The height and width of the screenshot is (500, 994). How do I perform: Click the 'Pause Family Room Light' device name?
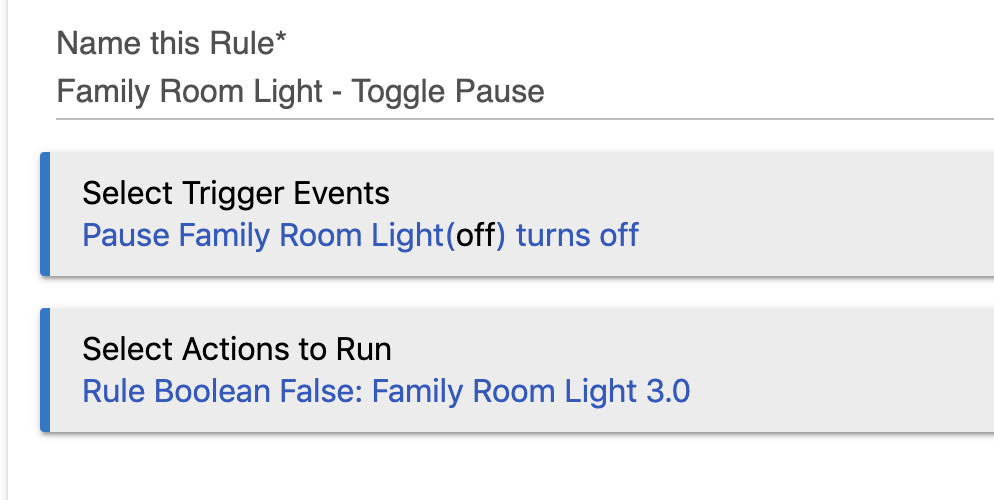262,235
